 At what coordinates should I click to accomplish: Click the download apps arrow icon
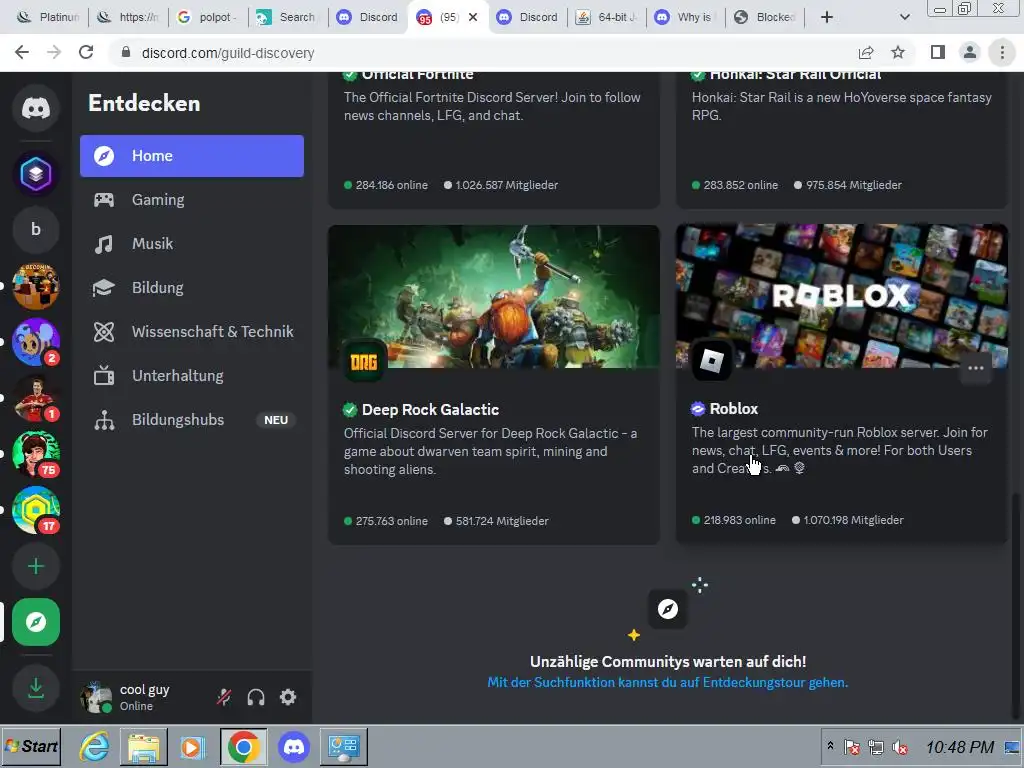[x=36, y=688]
